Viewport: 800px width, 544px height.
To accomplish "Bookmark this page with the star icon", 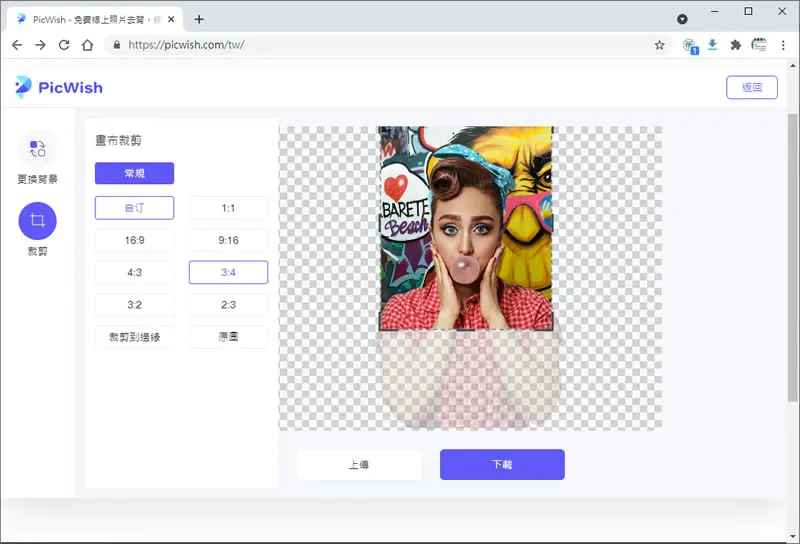I will point(659,45).
